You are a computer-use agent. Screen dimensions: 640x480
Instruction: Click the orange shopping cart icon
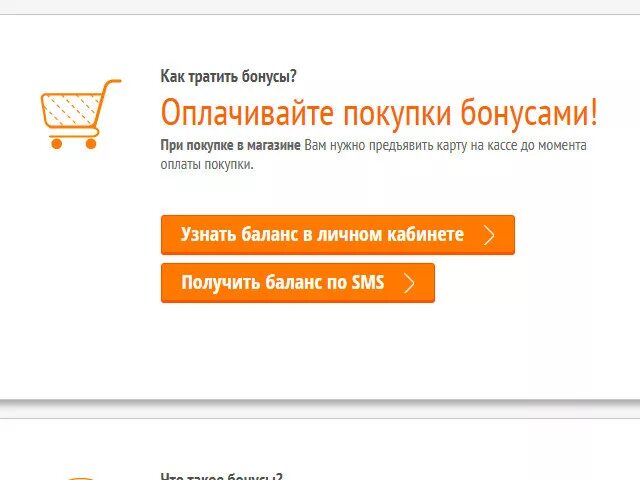[80, 114]
